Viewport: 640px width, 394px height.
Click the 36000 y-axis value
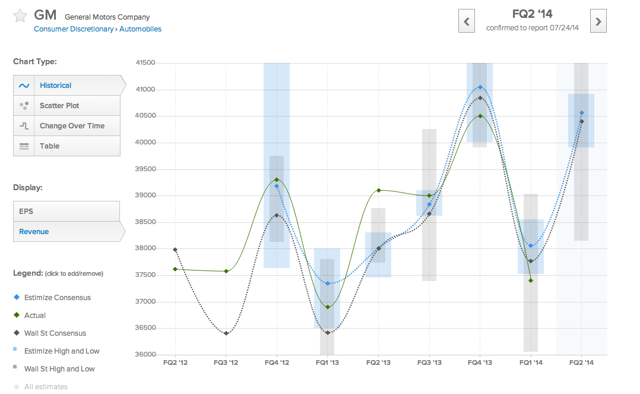pyautogui.click(x=145, y=354)
